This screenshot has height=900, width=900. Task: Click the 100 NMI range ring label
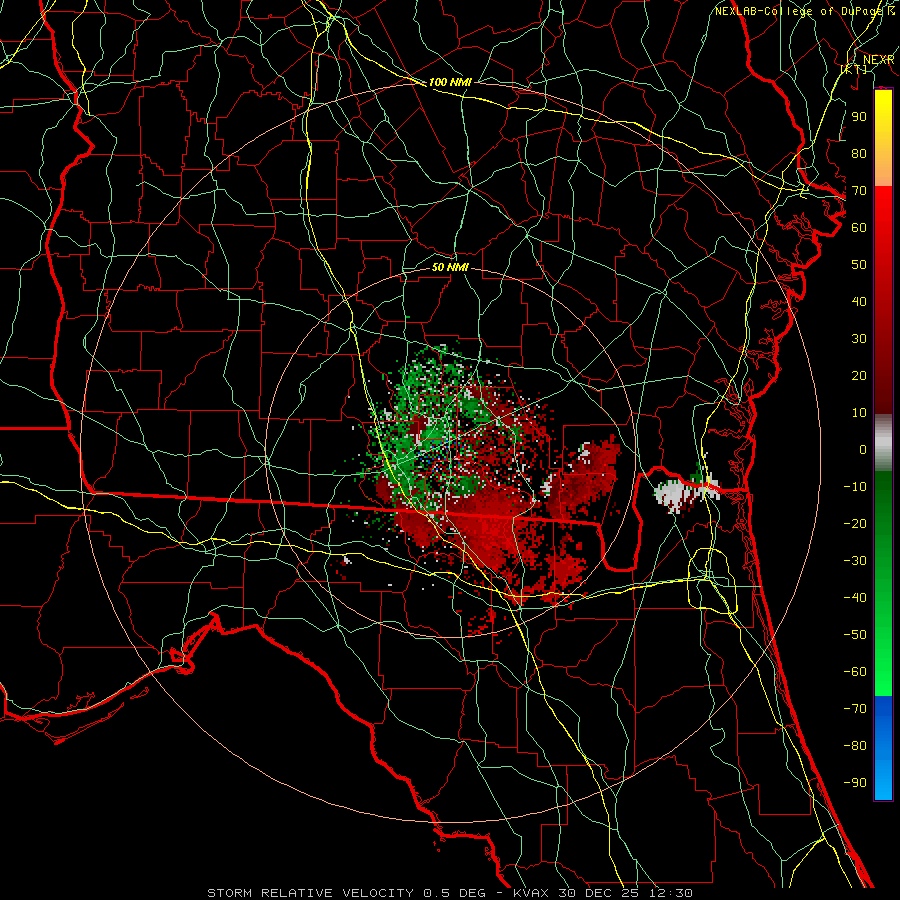450,82
